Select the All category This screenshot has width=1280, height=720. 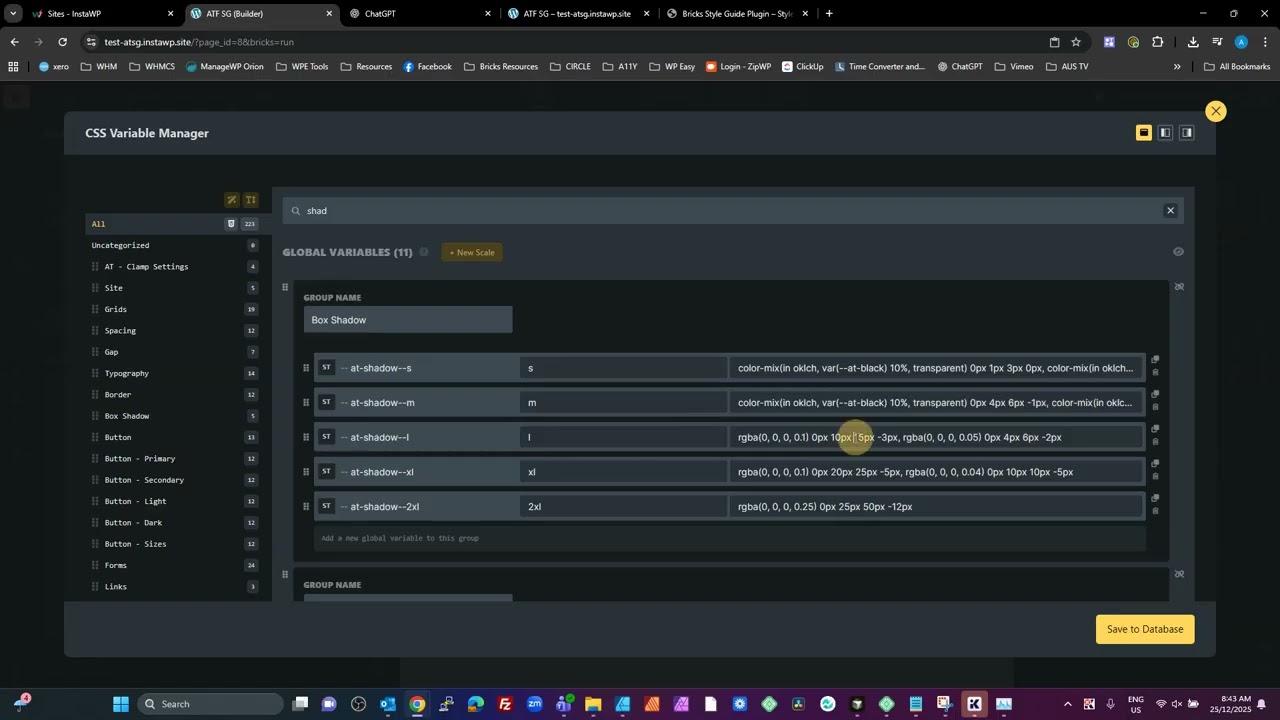point(98,224)
